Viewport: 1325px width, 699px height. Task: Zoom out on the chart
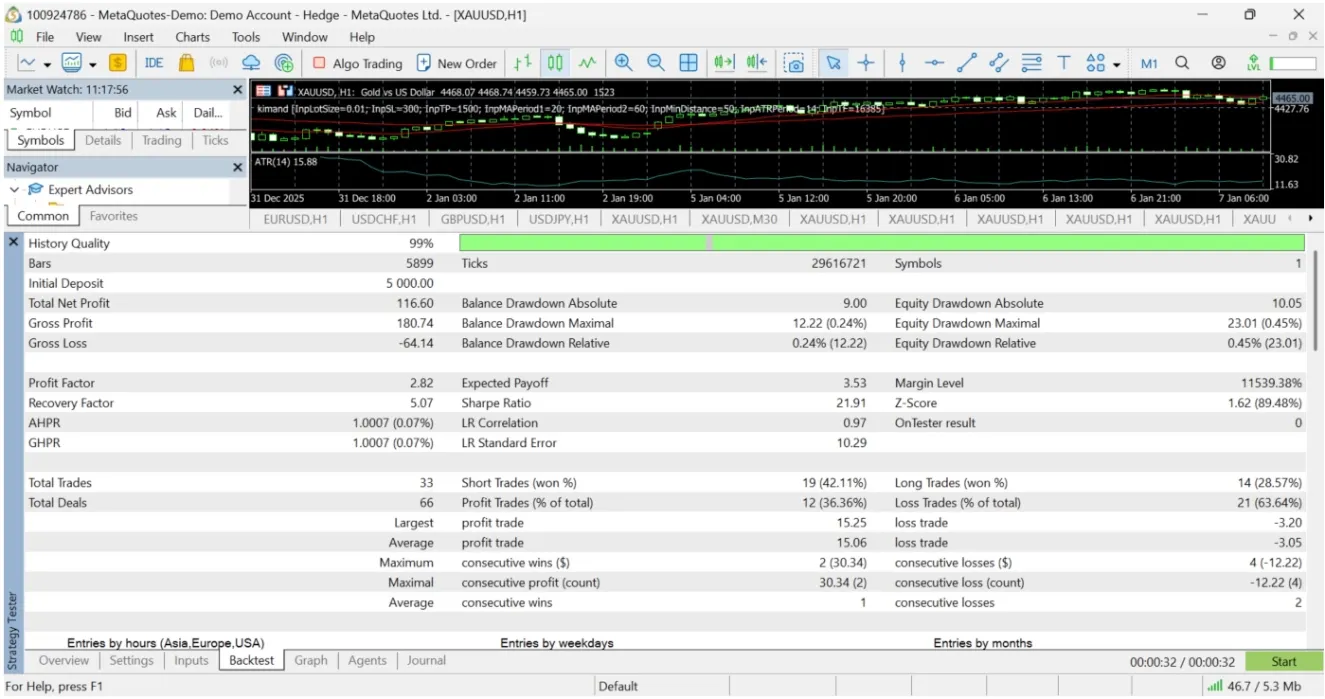click(655, 63)
